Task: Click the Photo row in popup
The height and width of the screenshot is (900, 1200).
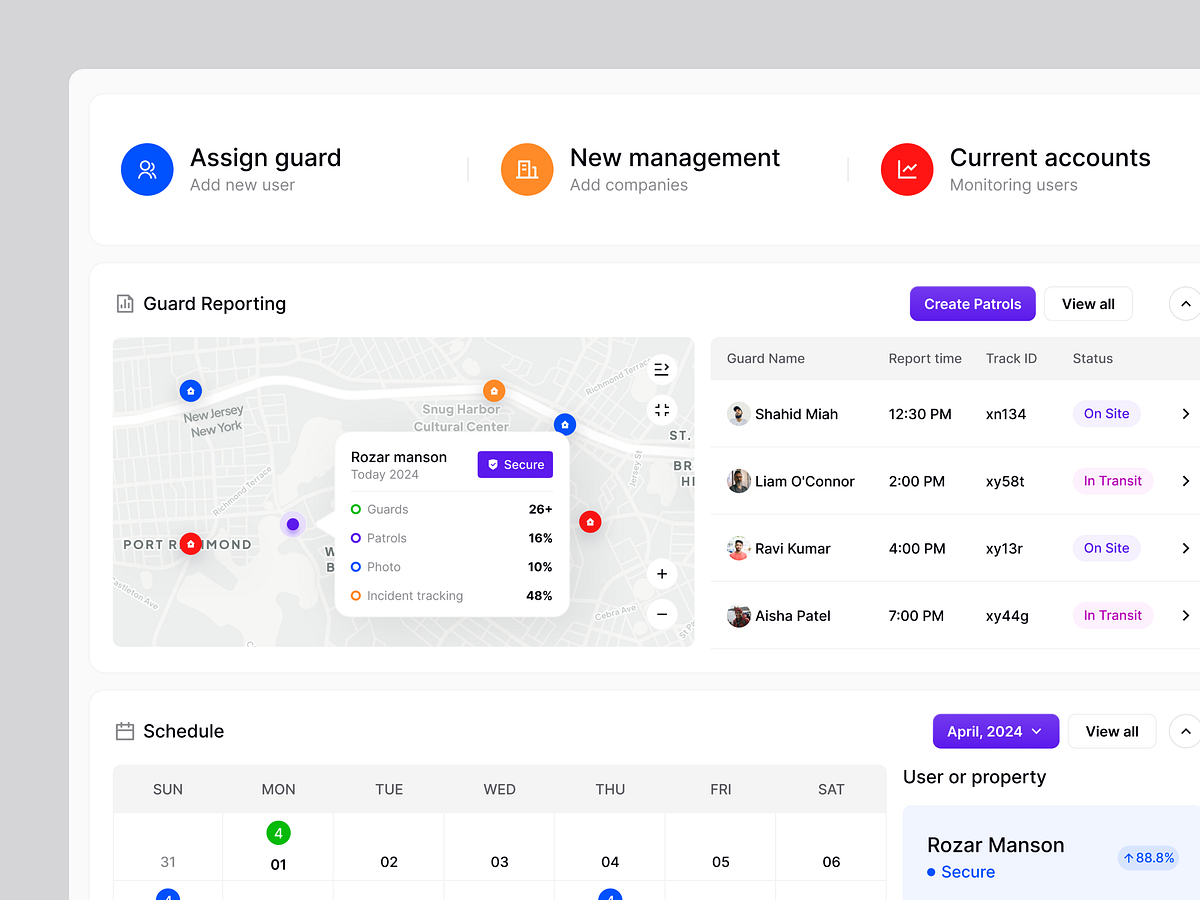Action: pyautogui.click(x=452, y=567)
